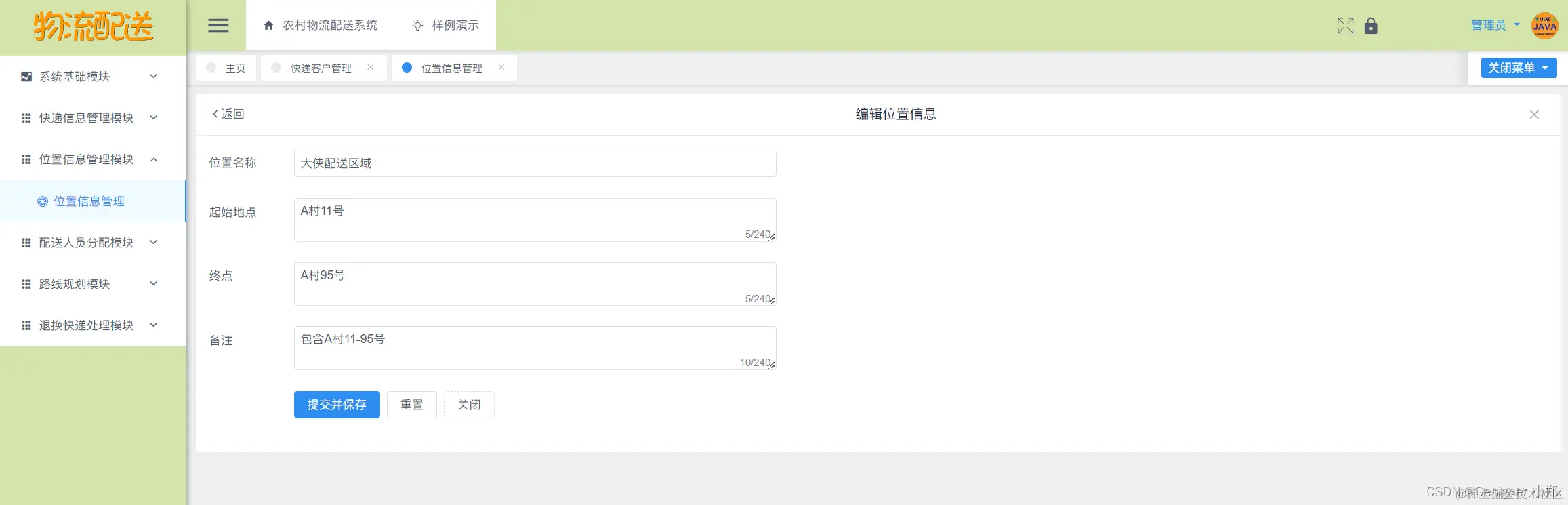Click the 关闭 button below the form
Screen dimensions: 1568x505
[469, 405]
